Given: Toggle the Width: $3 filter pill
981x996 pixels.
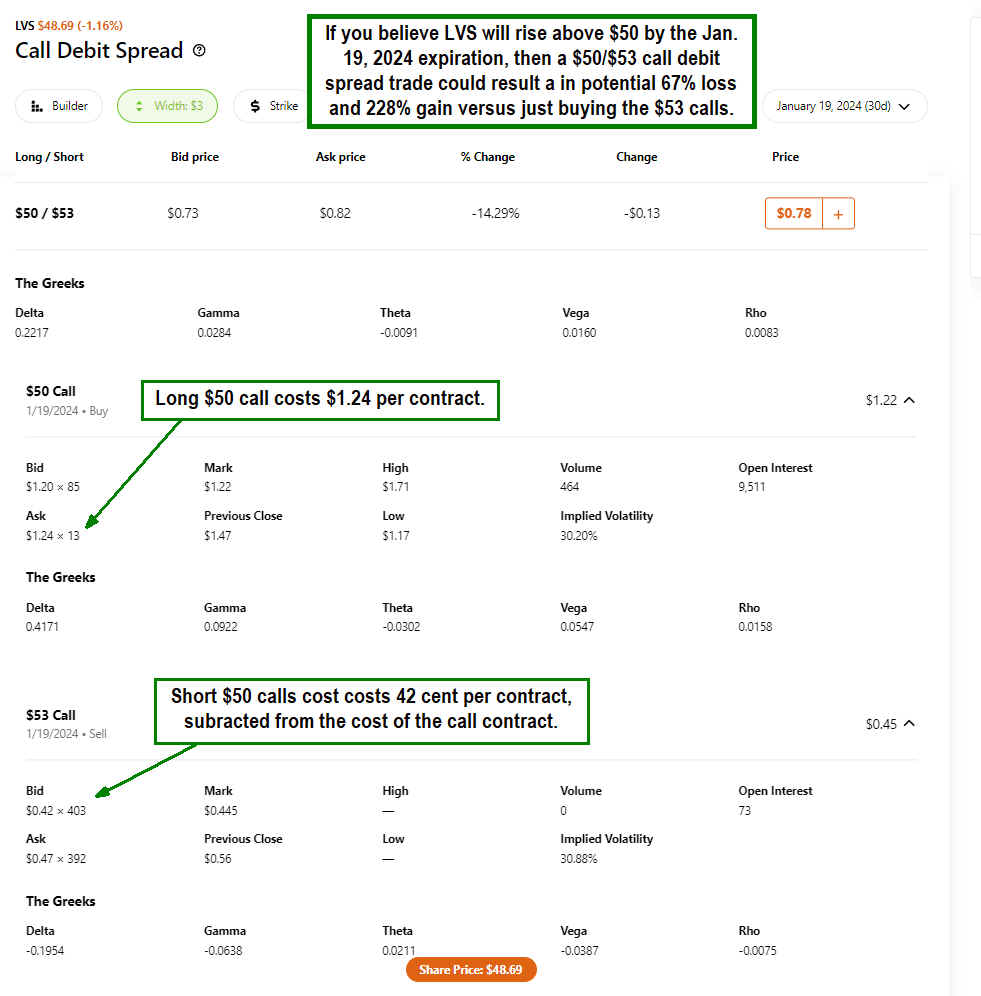Looking at the screenshot, I should 167,106.
